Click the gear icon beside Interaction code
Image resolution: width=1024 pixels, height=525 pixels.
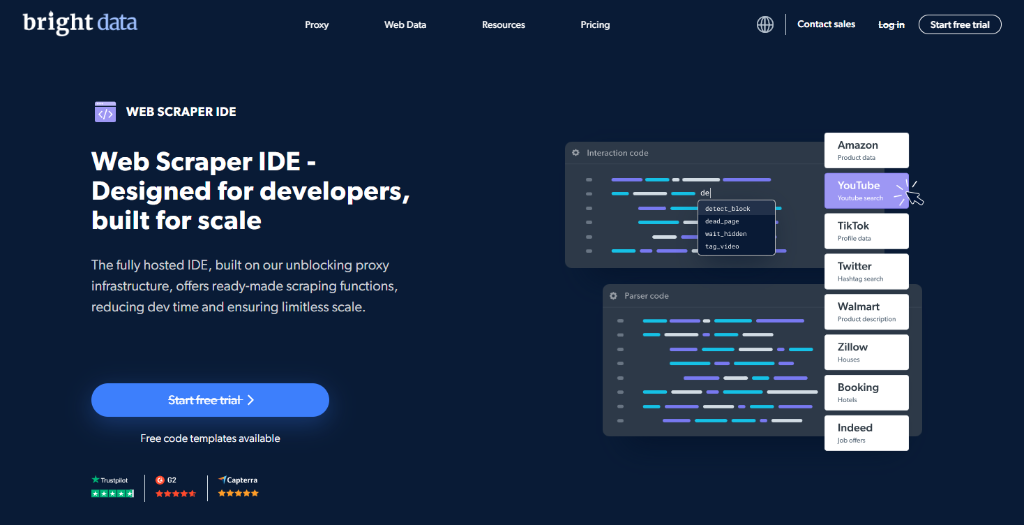pyautogui.click(x=575, y=153)
